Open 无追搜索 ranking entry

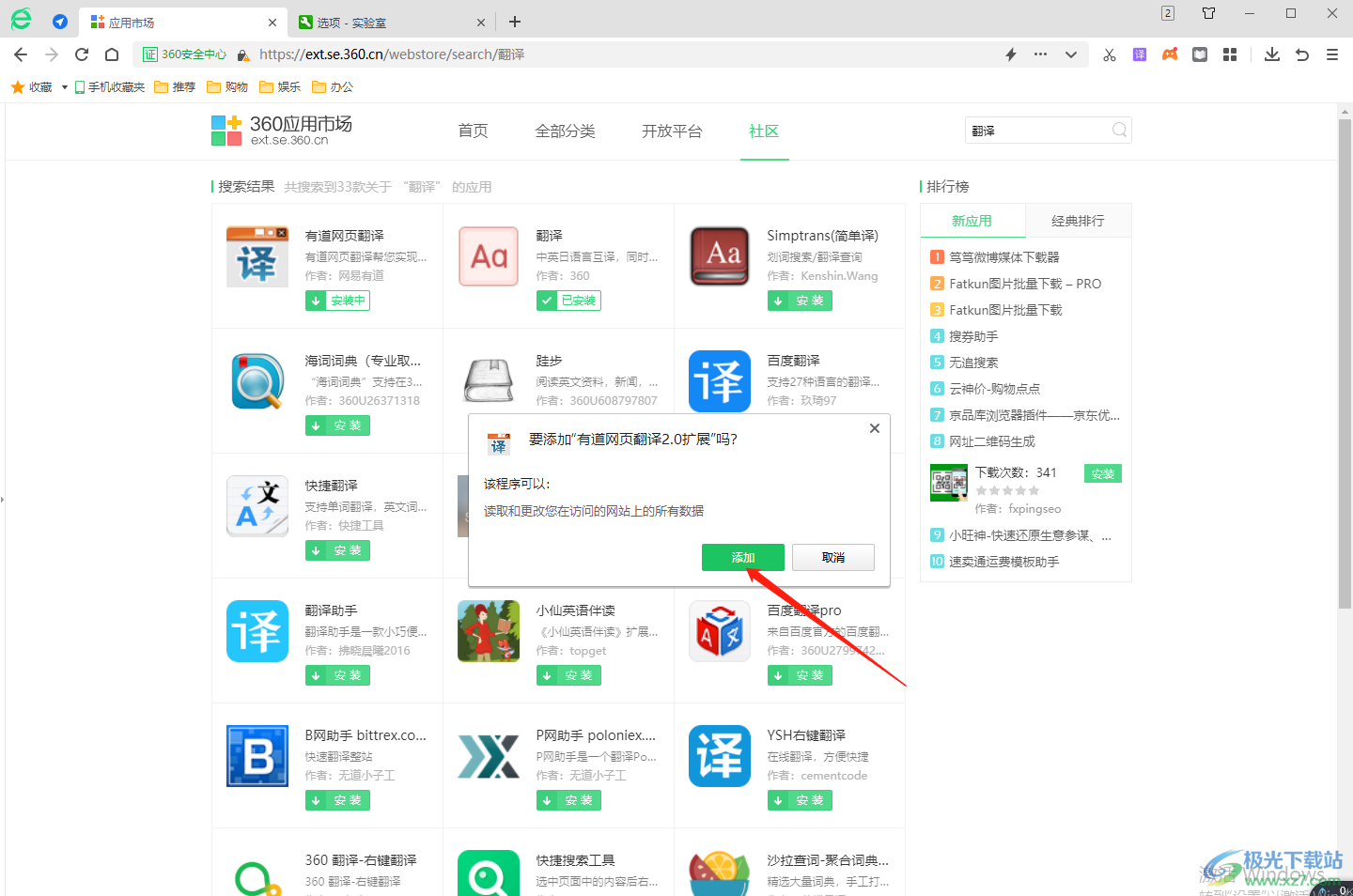pyautogui.click(x=973, y=363)
